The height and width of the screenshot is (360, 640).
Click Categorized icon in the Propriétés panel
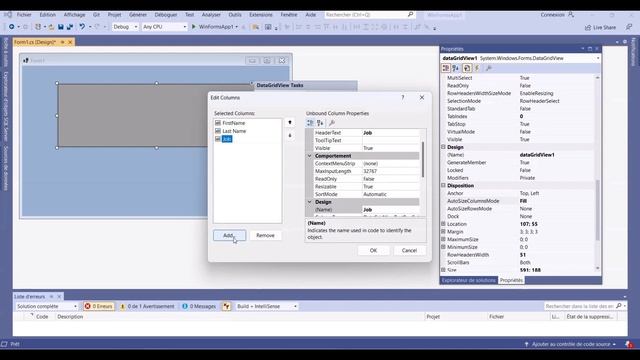(x=446, y=68)
